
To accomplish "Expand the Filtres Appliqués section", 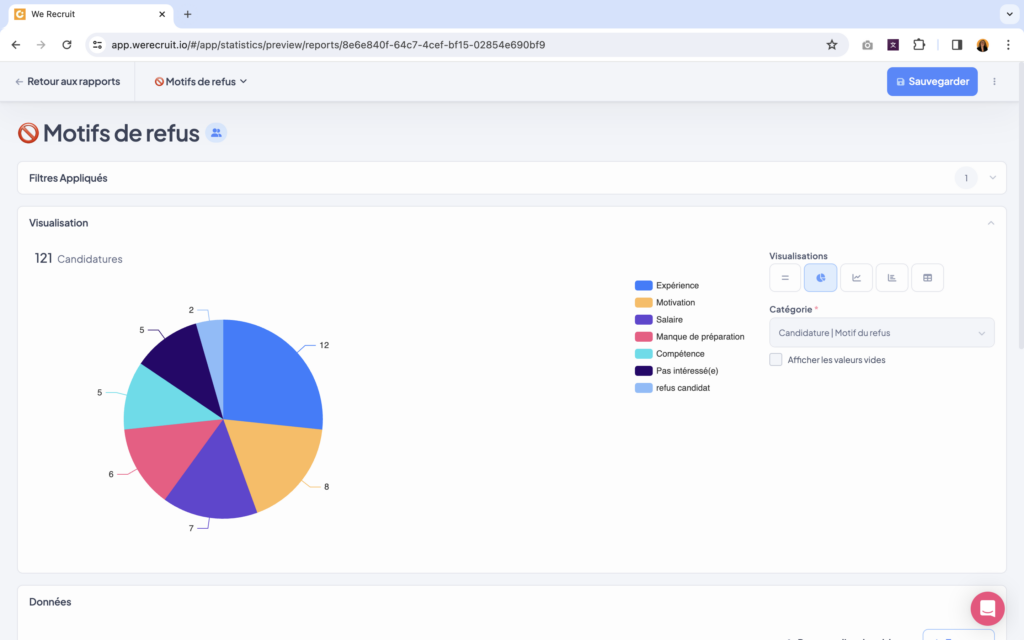I will [x=993, y=178].
